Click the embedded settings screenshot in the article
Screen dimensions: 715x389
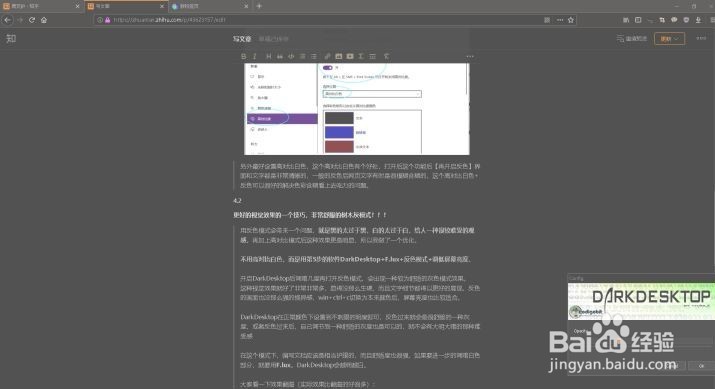point(357,109)
